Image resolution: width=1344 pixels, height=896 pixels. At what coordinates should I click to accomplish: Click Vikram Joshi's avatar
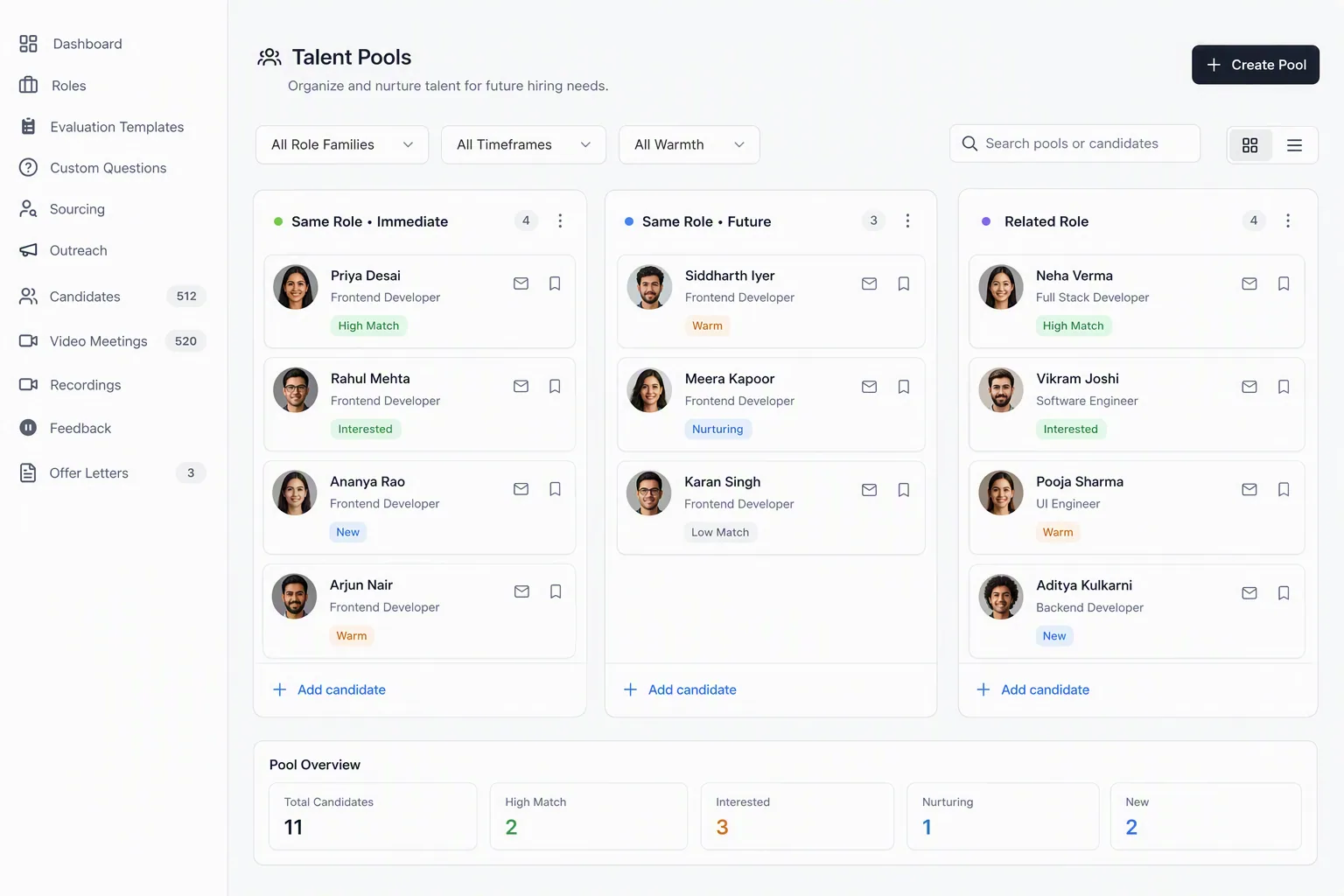click(1001, 390)
